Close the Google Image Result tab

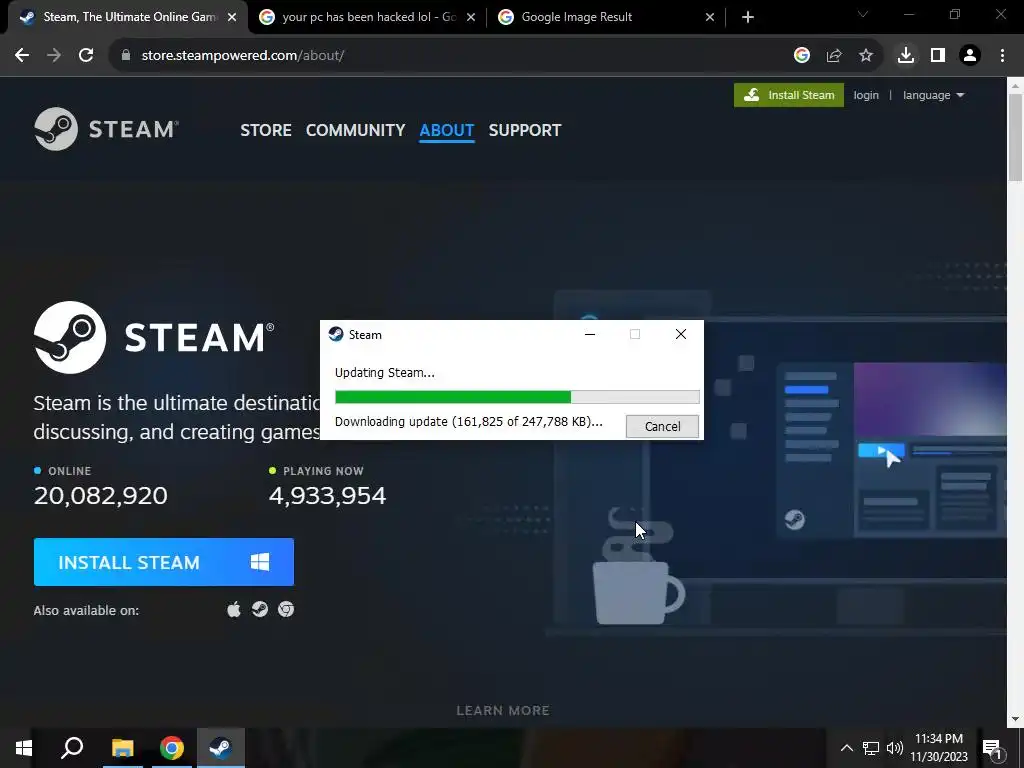click(710, 17)
